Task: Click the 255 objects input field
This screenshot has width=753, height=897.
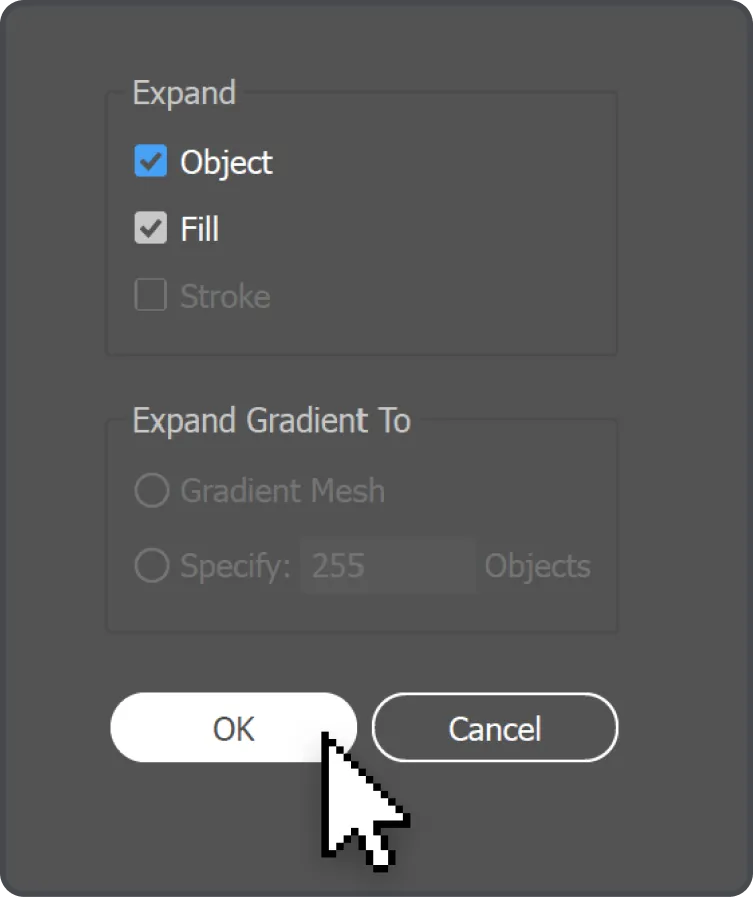Action: (x=388, y=565)
